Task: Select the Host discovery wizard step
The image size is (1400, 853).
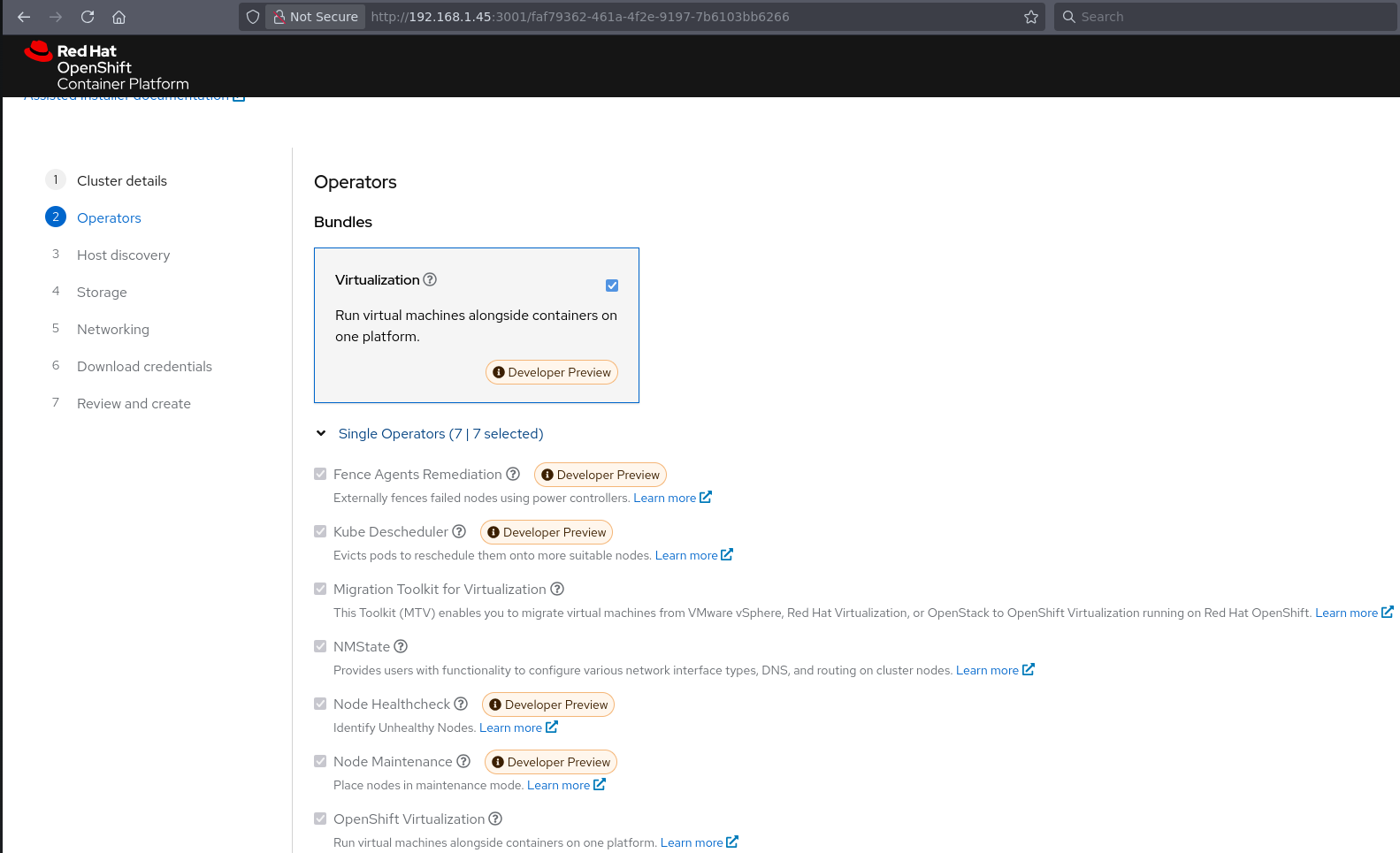Action: tap(123, 255)
